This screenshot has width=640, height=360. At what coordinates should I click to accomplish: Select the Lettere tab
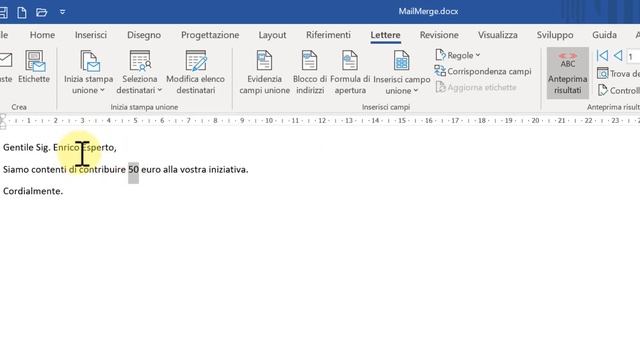[x=385, y=35]
